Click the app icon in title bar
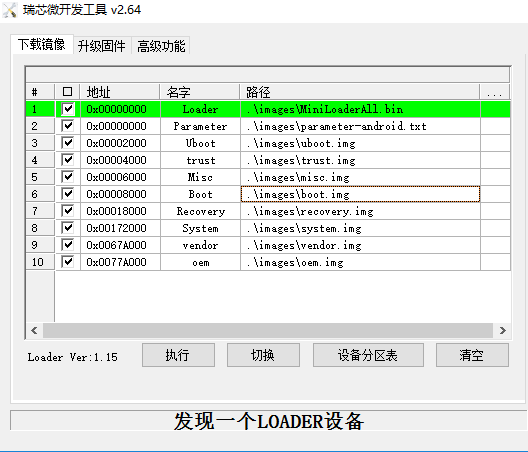The height and width of the screenshot is (452, 528). pos(9,10)
